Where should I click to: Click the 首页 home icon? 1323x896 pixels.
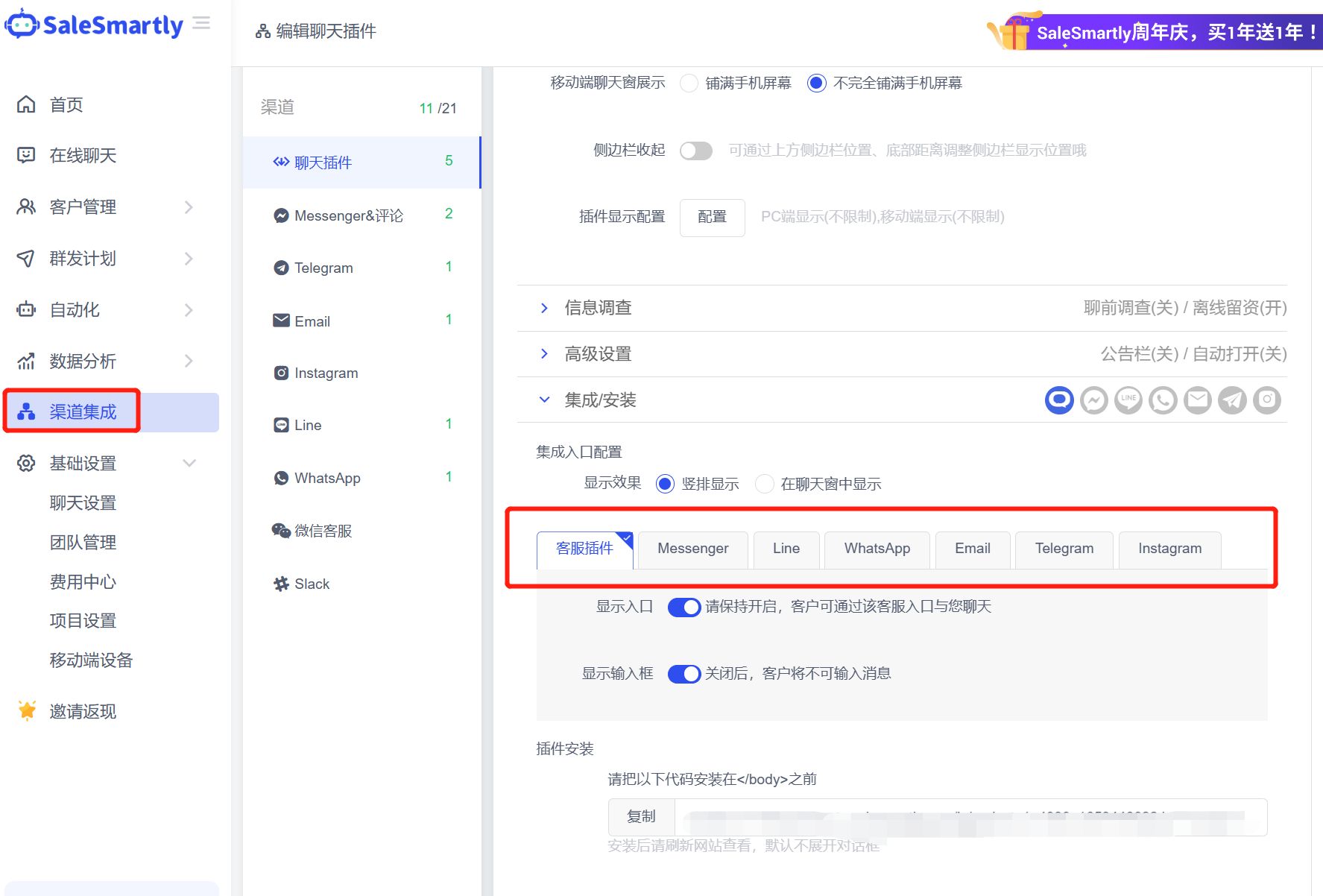point(26,104)
